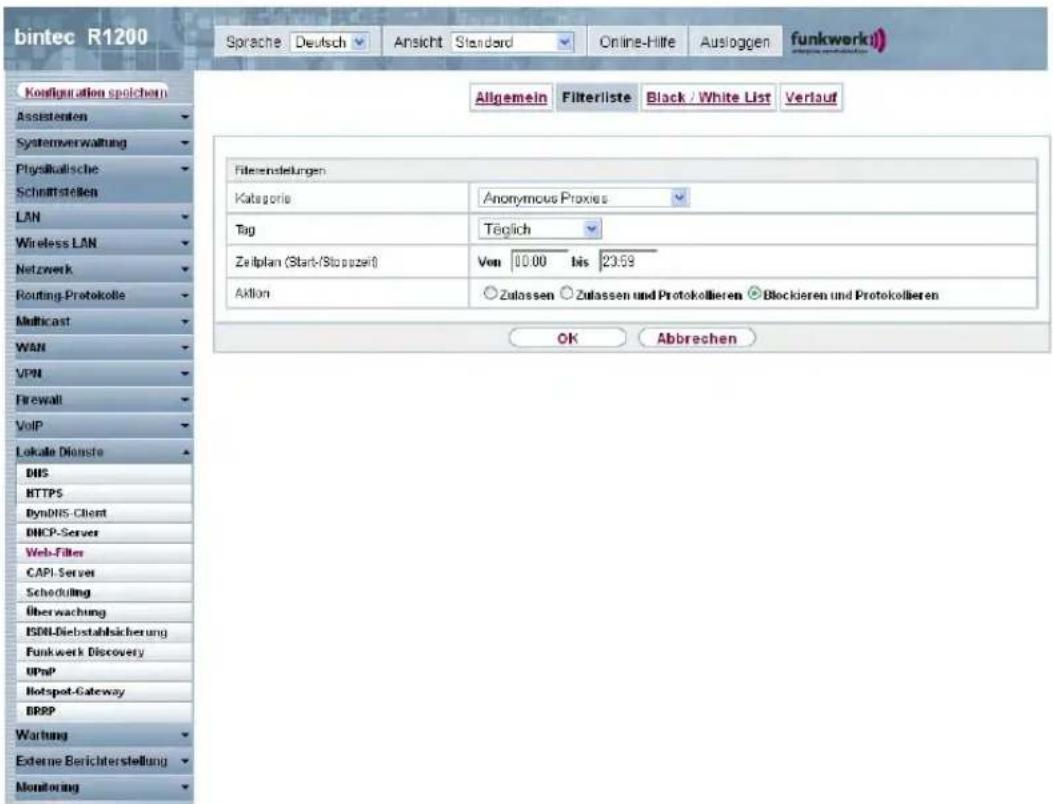Open ISDN-Diebstahlsicherung submenu item
This screenshot has width=1053, height=804.
tap(103, 632)
